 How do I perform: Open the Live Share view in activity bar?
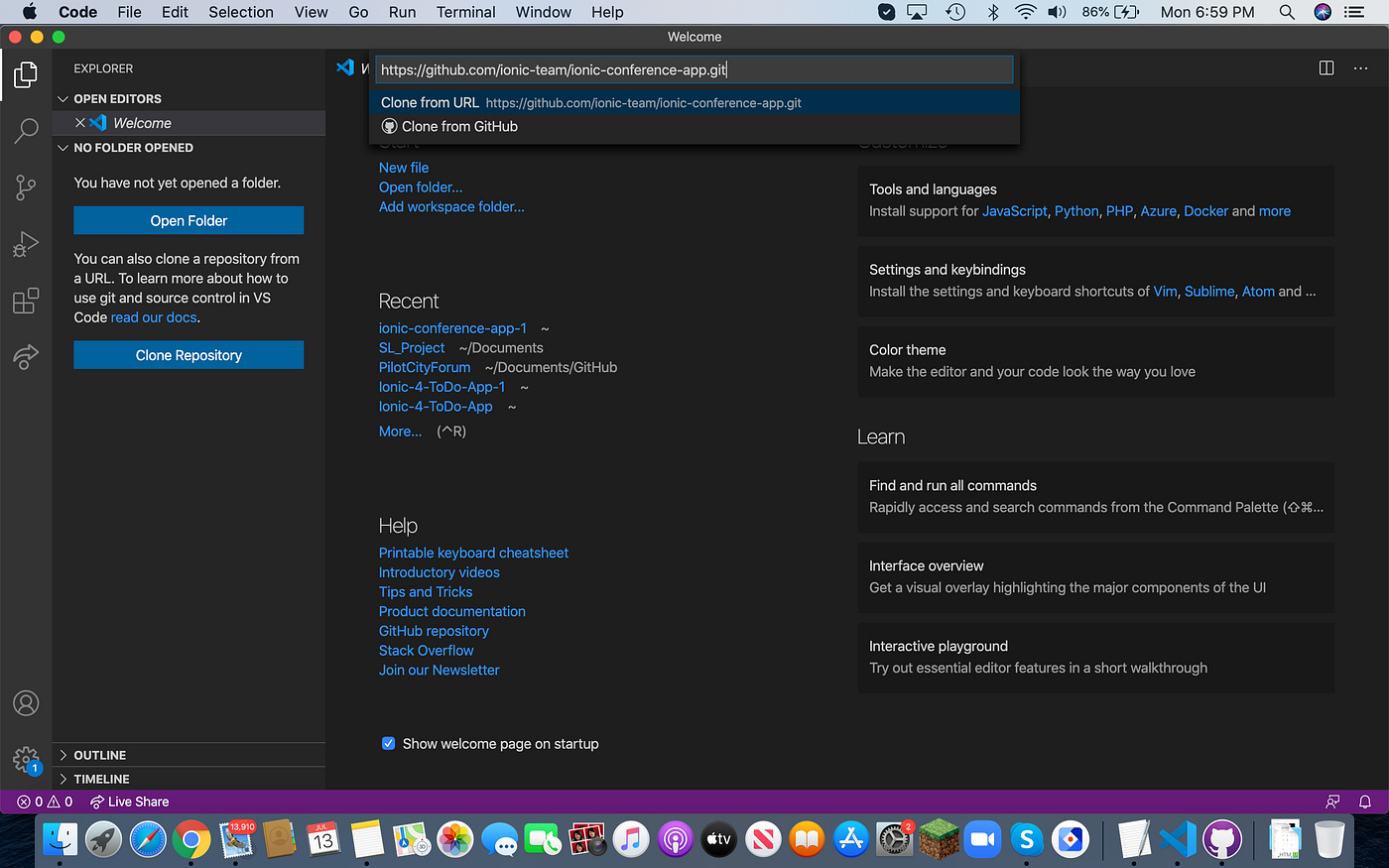(26, 357)
